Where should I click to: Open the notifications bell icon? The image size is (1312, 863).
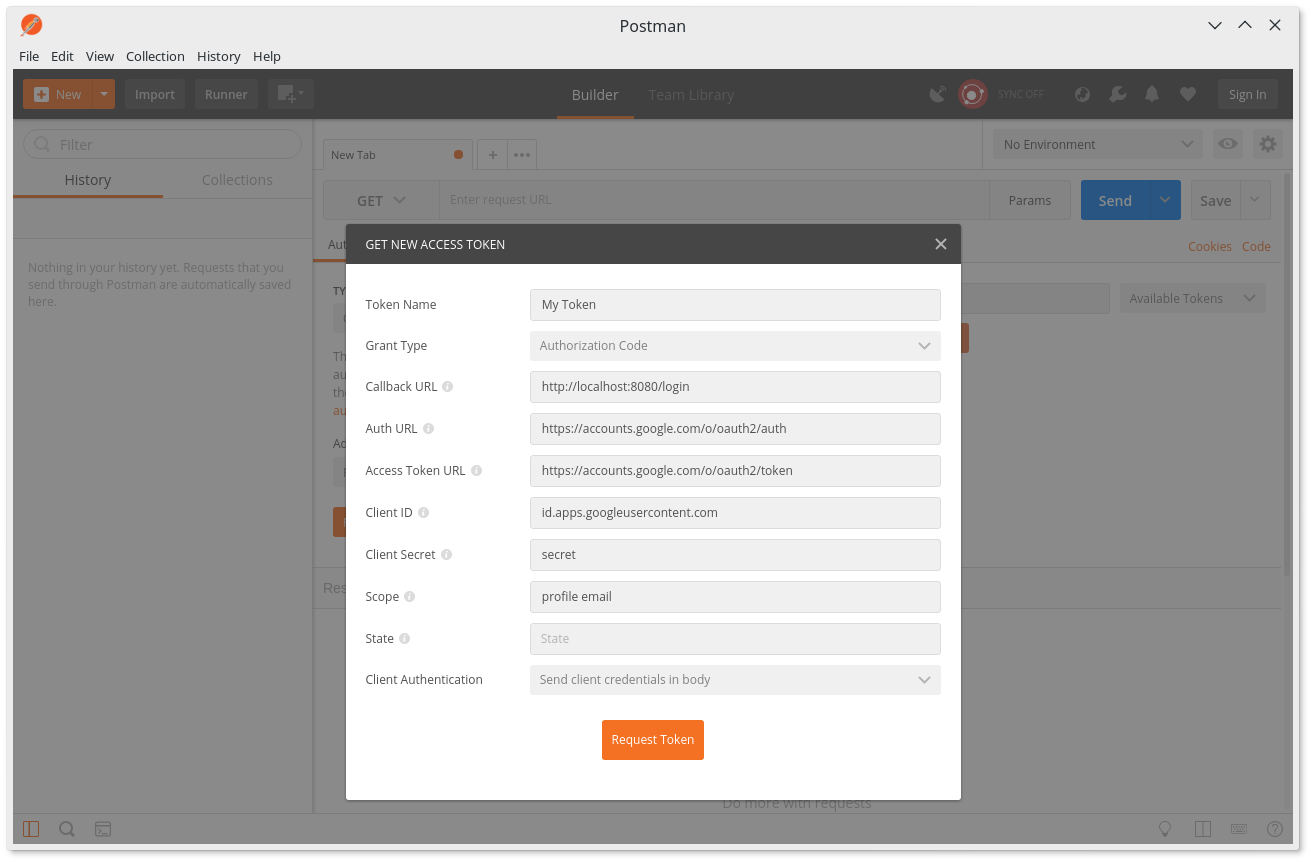coord(1152,94)
